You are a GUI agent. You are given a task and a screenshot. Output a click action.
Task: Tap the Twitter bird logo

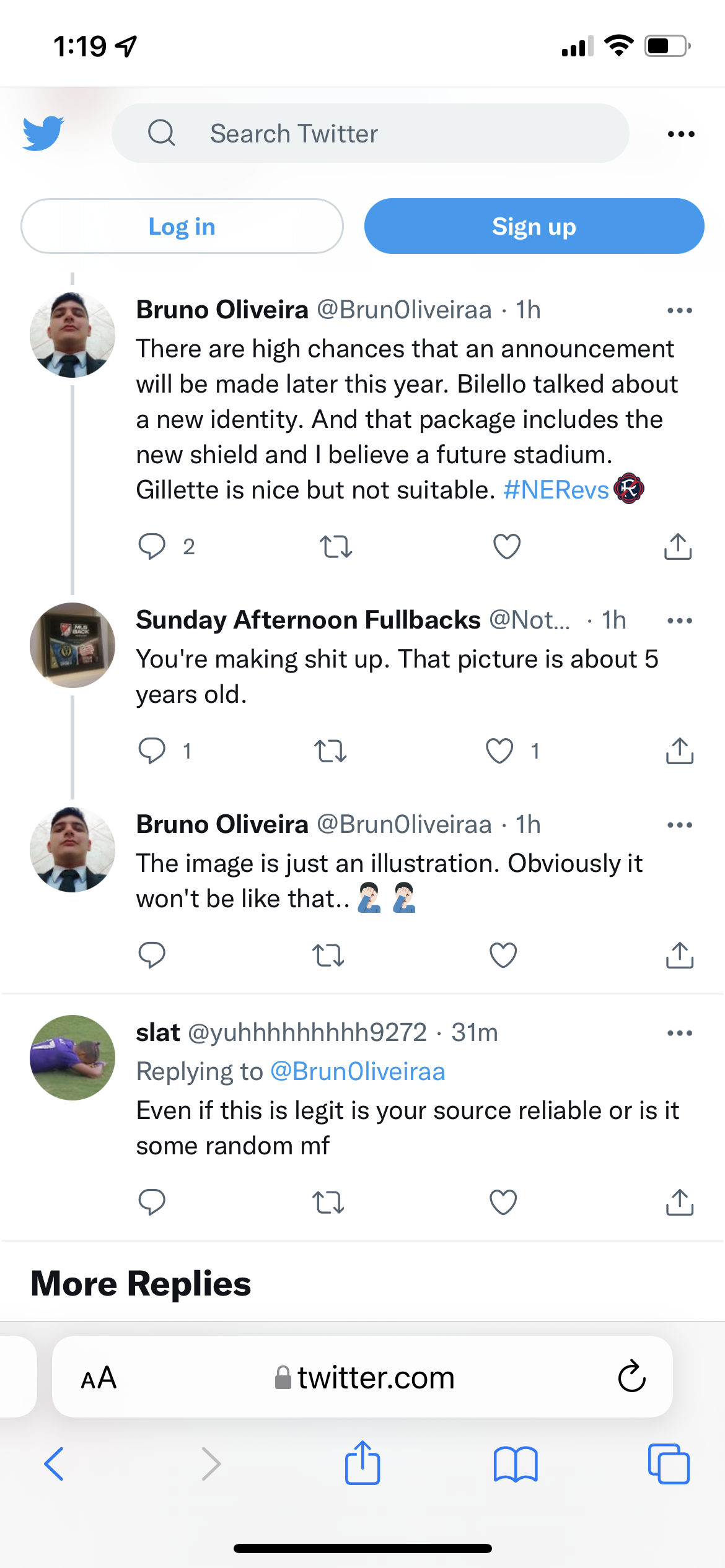click(43, 133)
